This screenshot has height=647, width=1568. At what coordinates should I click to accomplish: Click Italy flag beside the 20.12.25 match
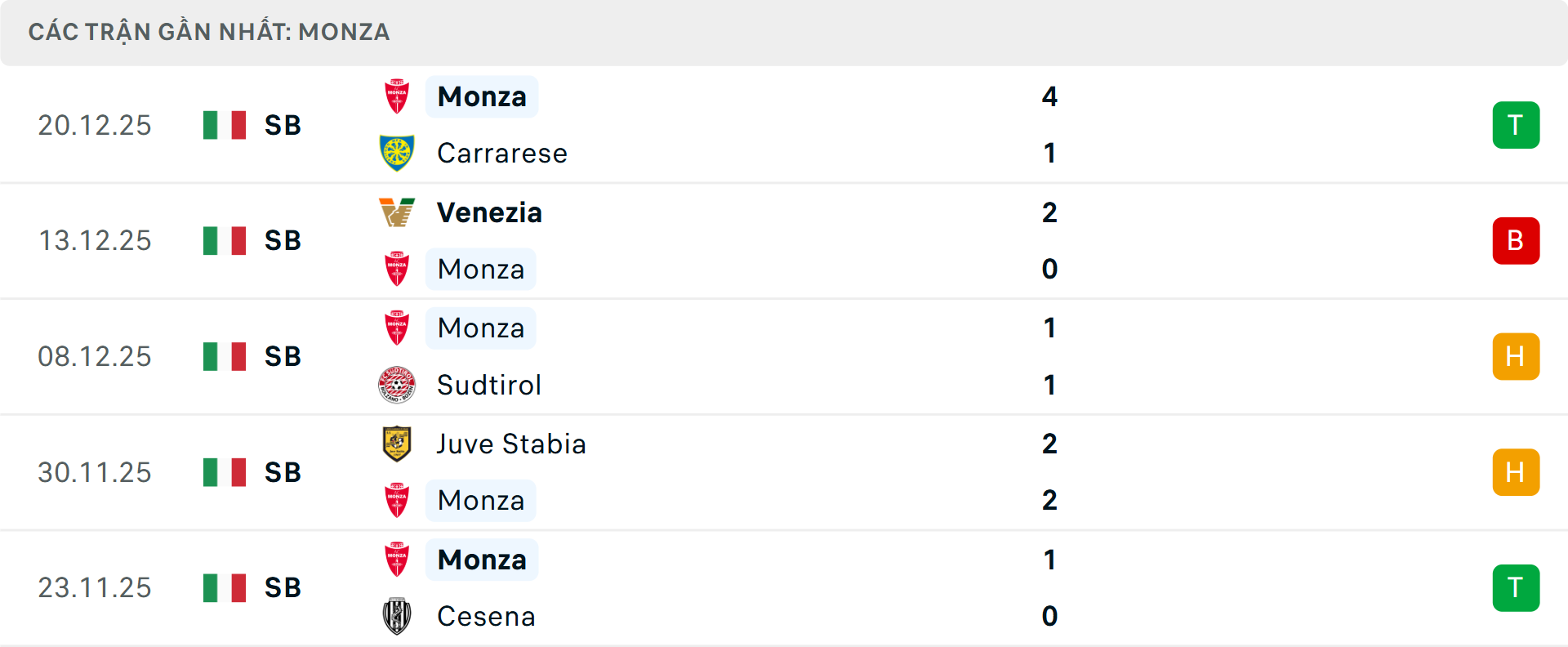point(225,125)
